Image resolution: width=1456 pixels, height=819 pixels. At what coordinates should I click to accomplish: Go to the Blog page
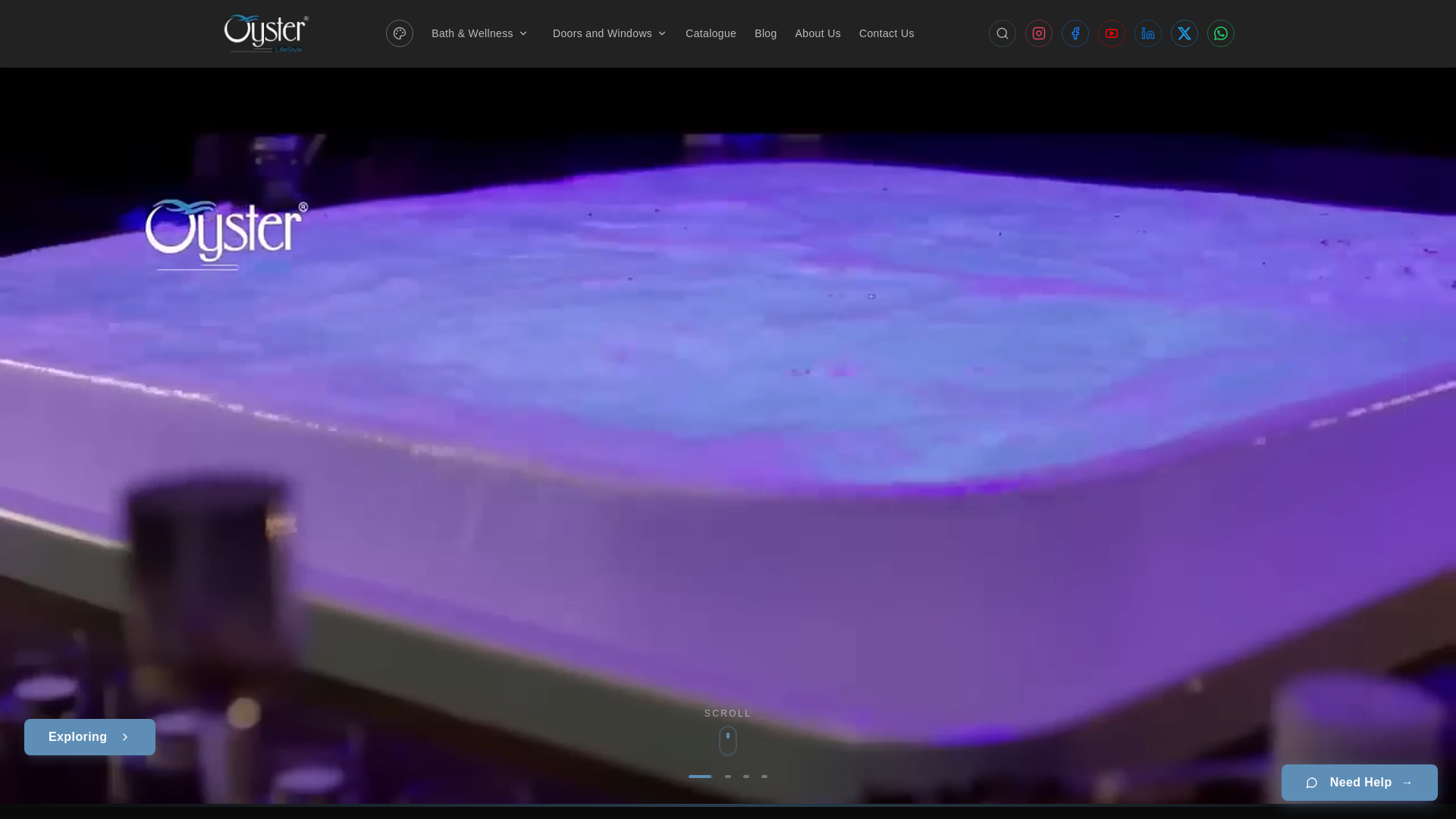coord(765,33)
